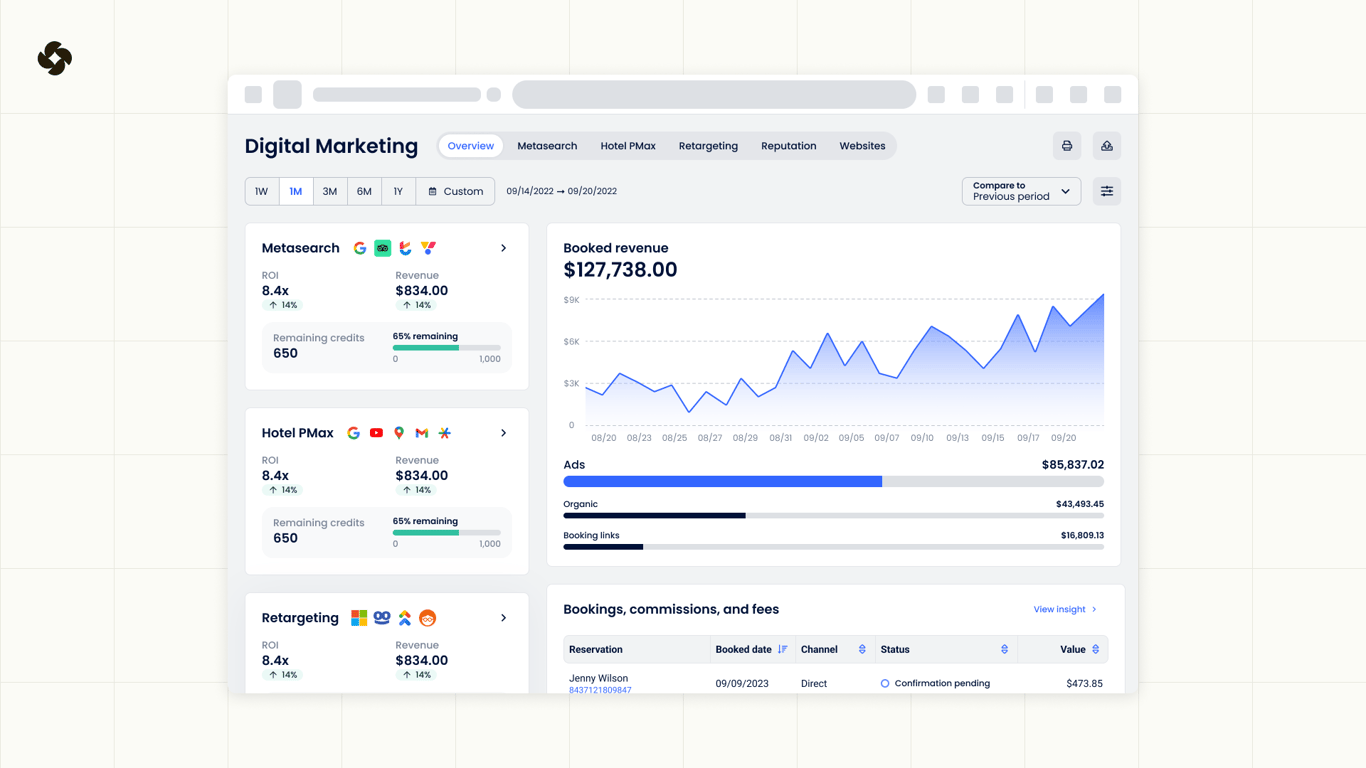This screenshot has height=768, width=1366.
Task: Select the Google icon in the Metasearch card
Action: [360, 248]
